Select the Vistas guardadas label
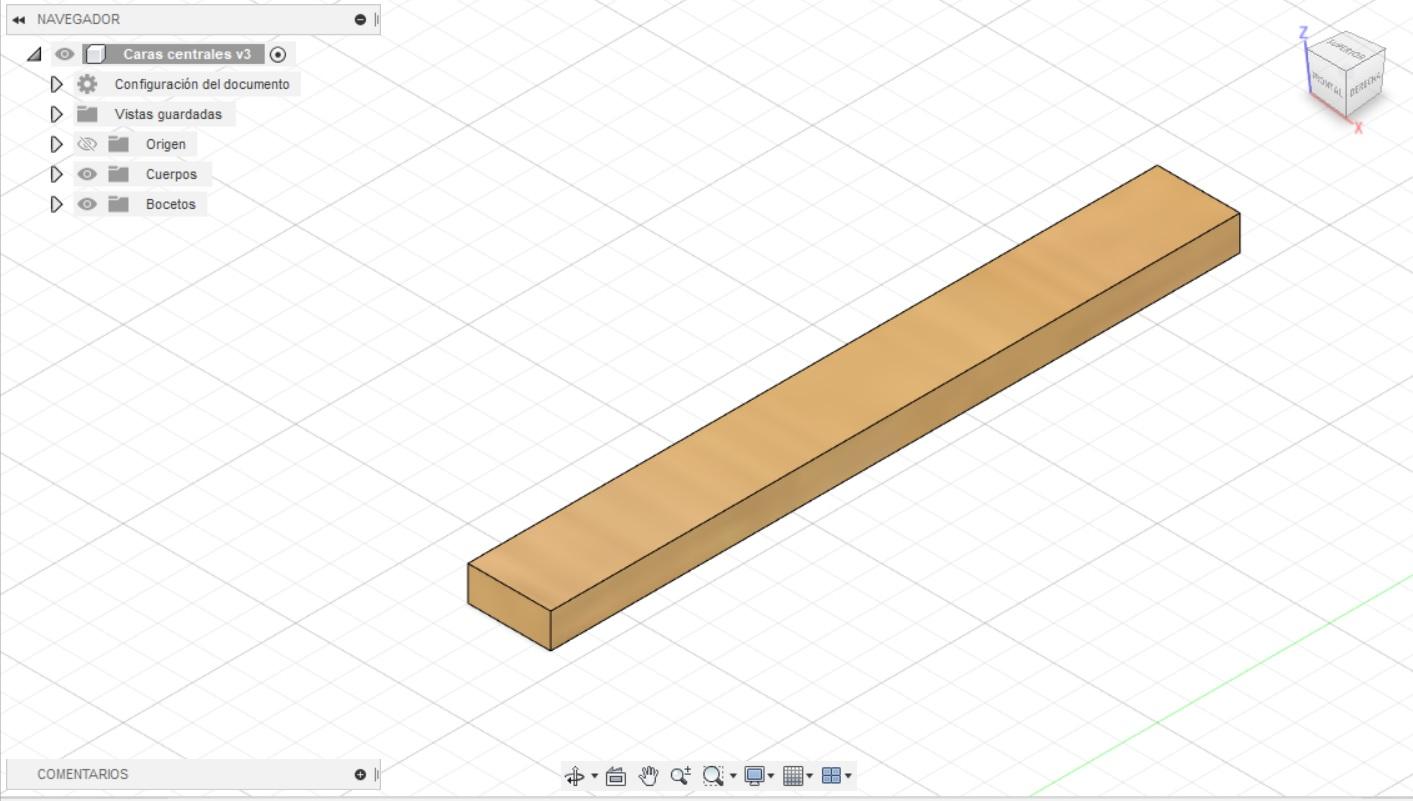1413x801 pixels. point(168,114)
